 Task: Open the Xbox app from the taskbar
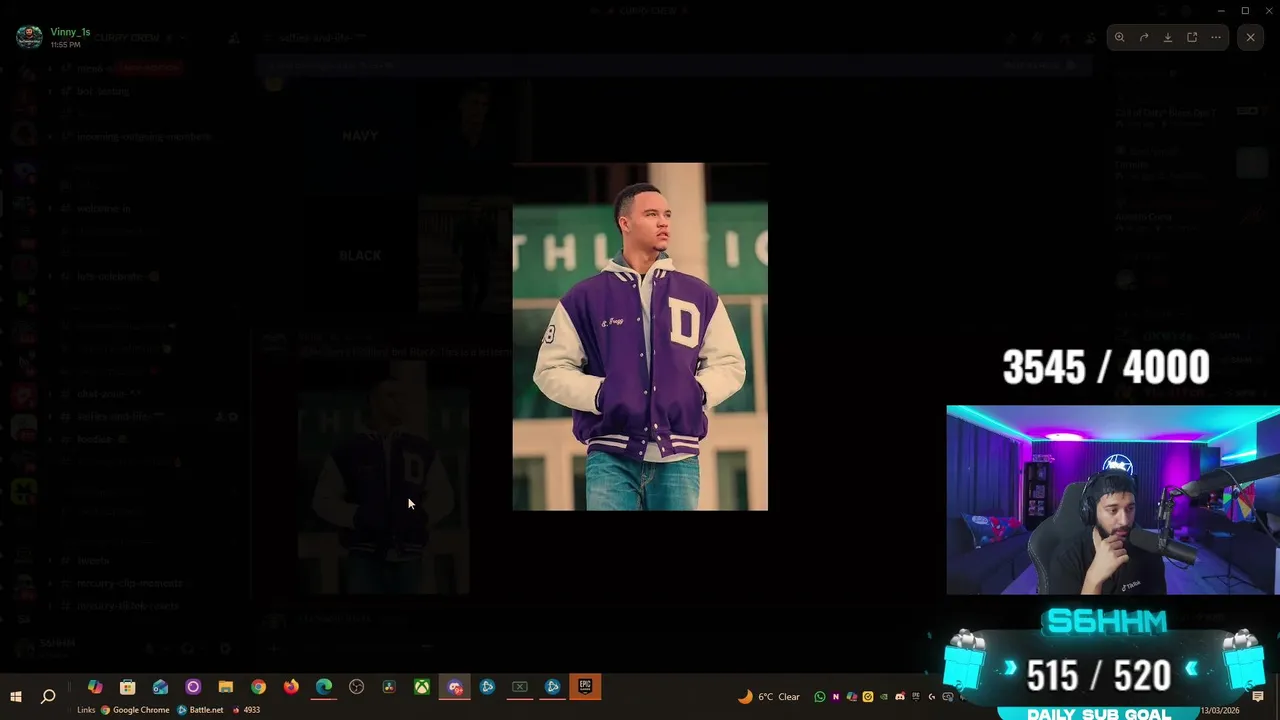[422, 687]
